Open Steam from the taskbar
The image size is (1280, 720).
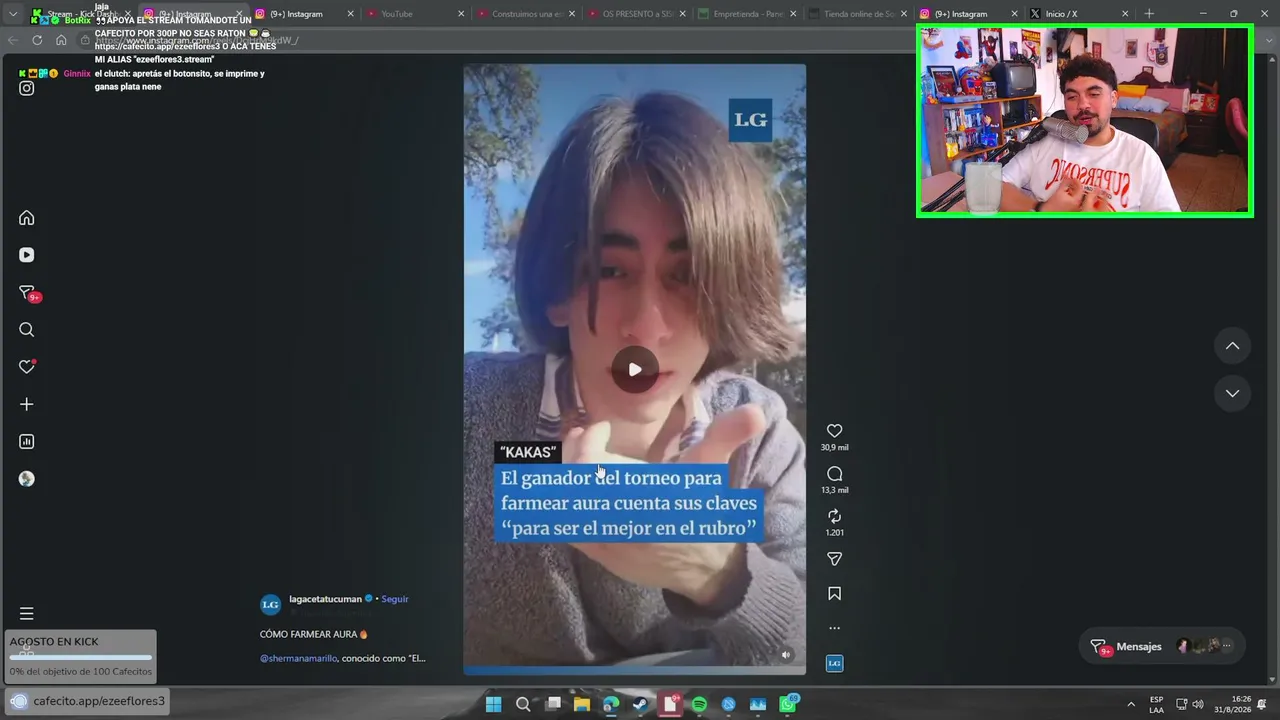coord(641,704)
